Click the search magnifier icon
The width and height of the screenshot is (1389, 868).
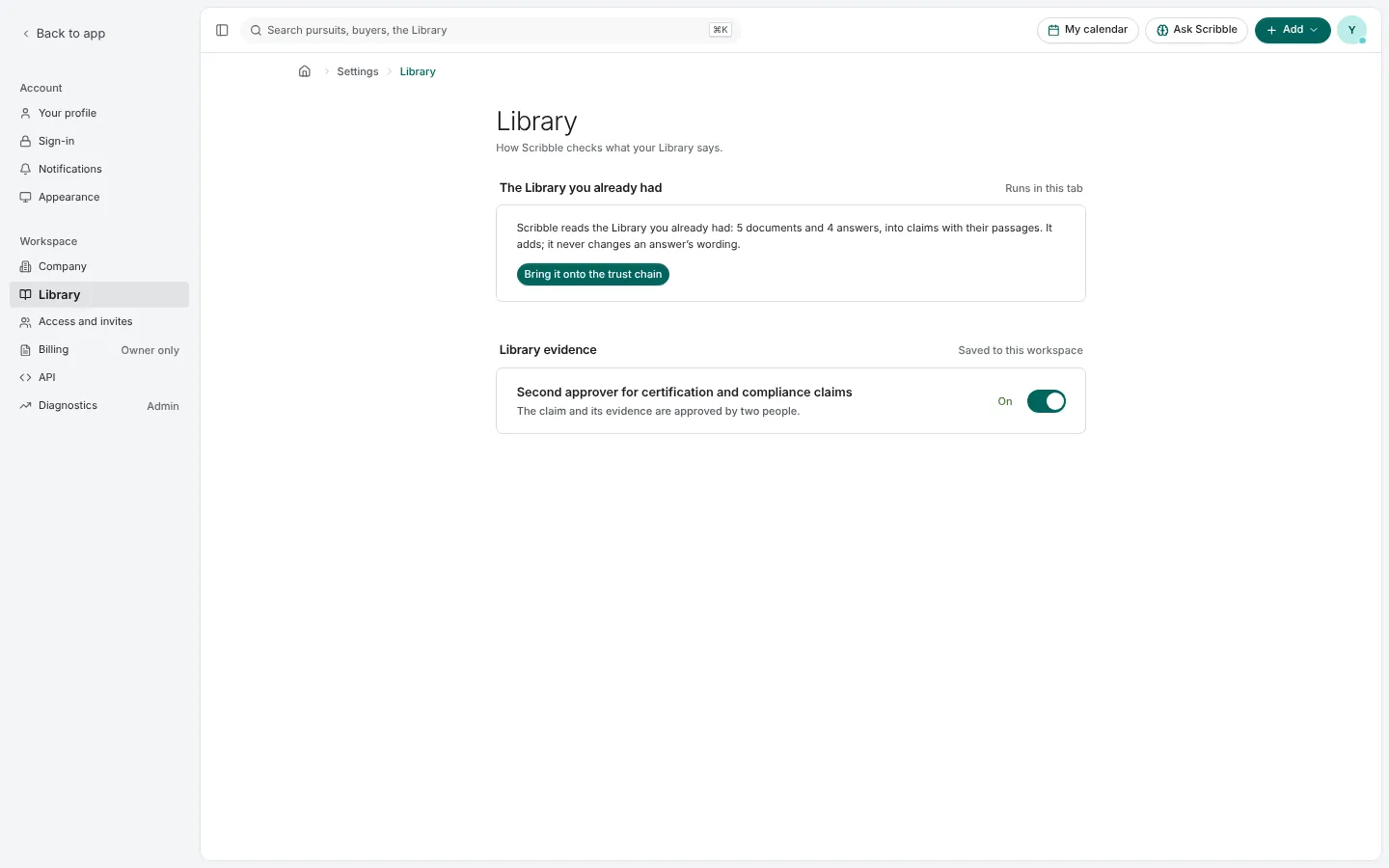256,30
